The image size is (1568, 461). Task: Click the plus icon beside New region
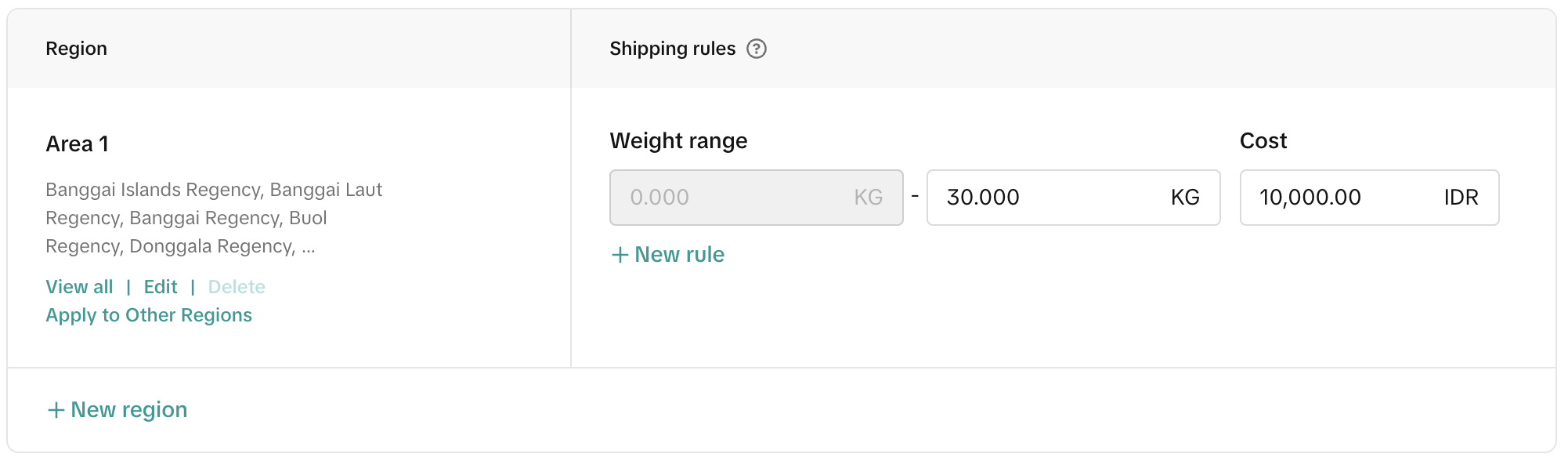tap(56, 410)
